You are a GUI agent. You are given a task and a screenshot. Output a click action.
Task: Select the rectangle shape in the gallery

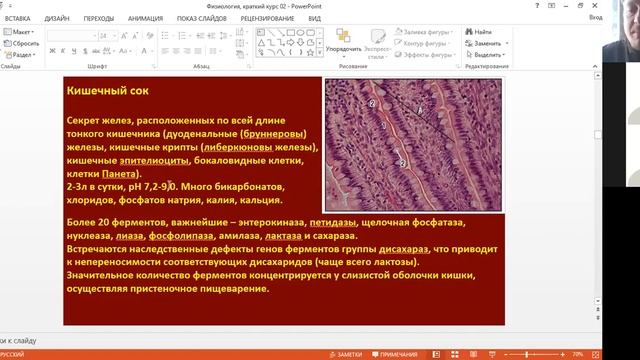coord(291,32)
